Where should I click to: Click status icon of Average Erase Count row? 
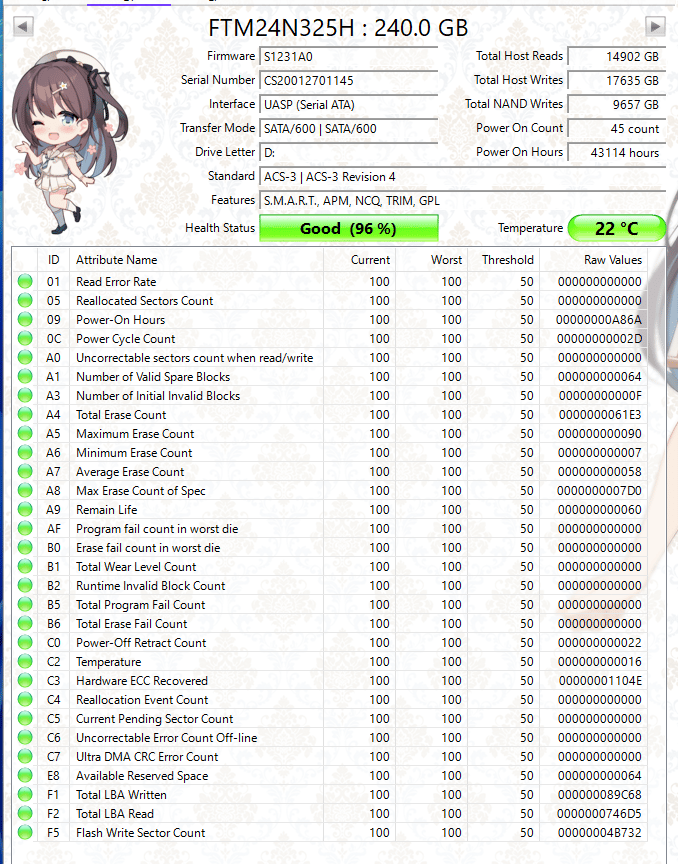click(25, 472)
